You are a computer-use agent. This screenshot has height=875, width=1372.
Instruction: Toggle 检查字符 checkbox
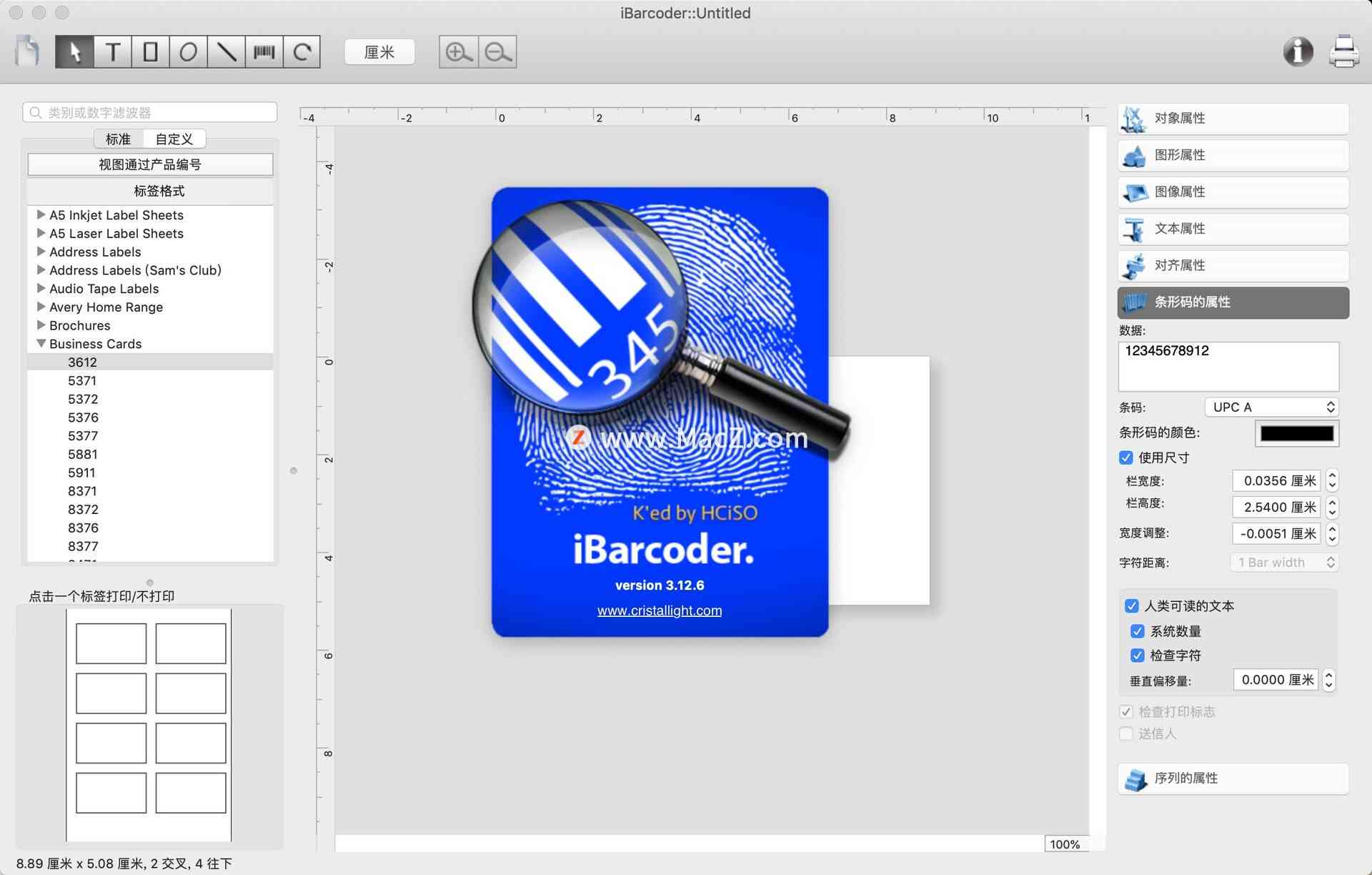coord(1138,656)
